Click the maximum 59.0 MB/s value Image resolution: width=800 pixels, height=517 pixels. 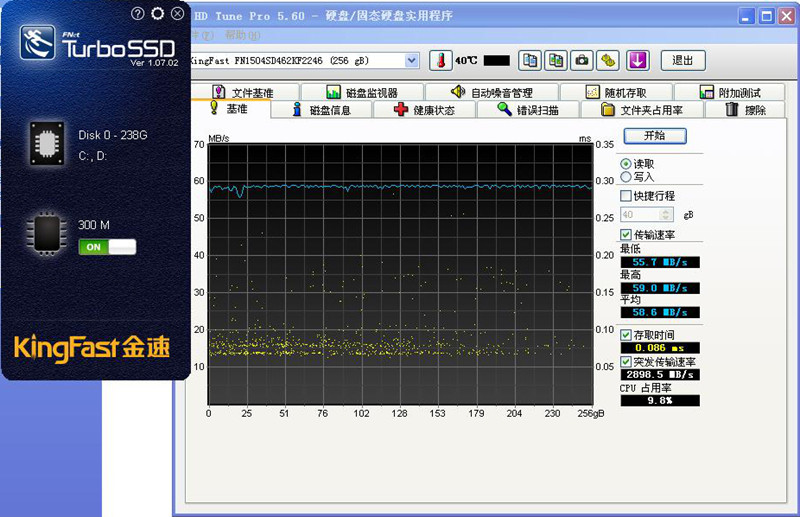click(660, 288)
